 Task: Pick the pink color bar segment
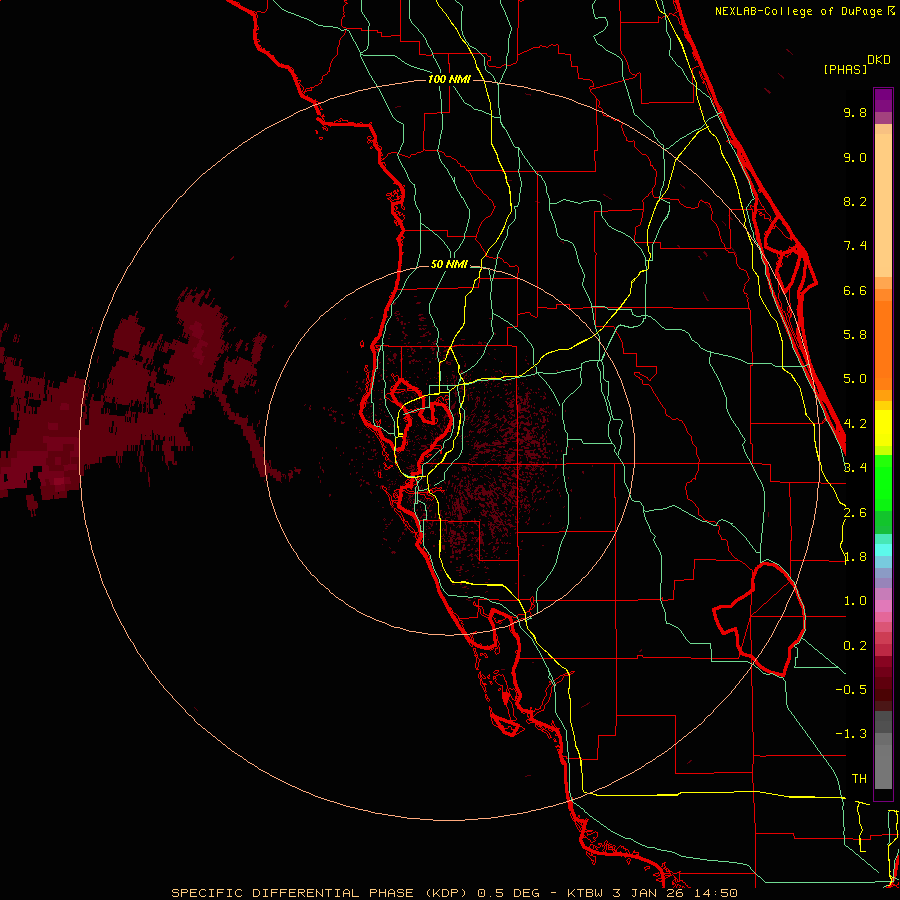coord(883,606)
